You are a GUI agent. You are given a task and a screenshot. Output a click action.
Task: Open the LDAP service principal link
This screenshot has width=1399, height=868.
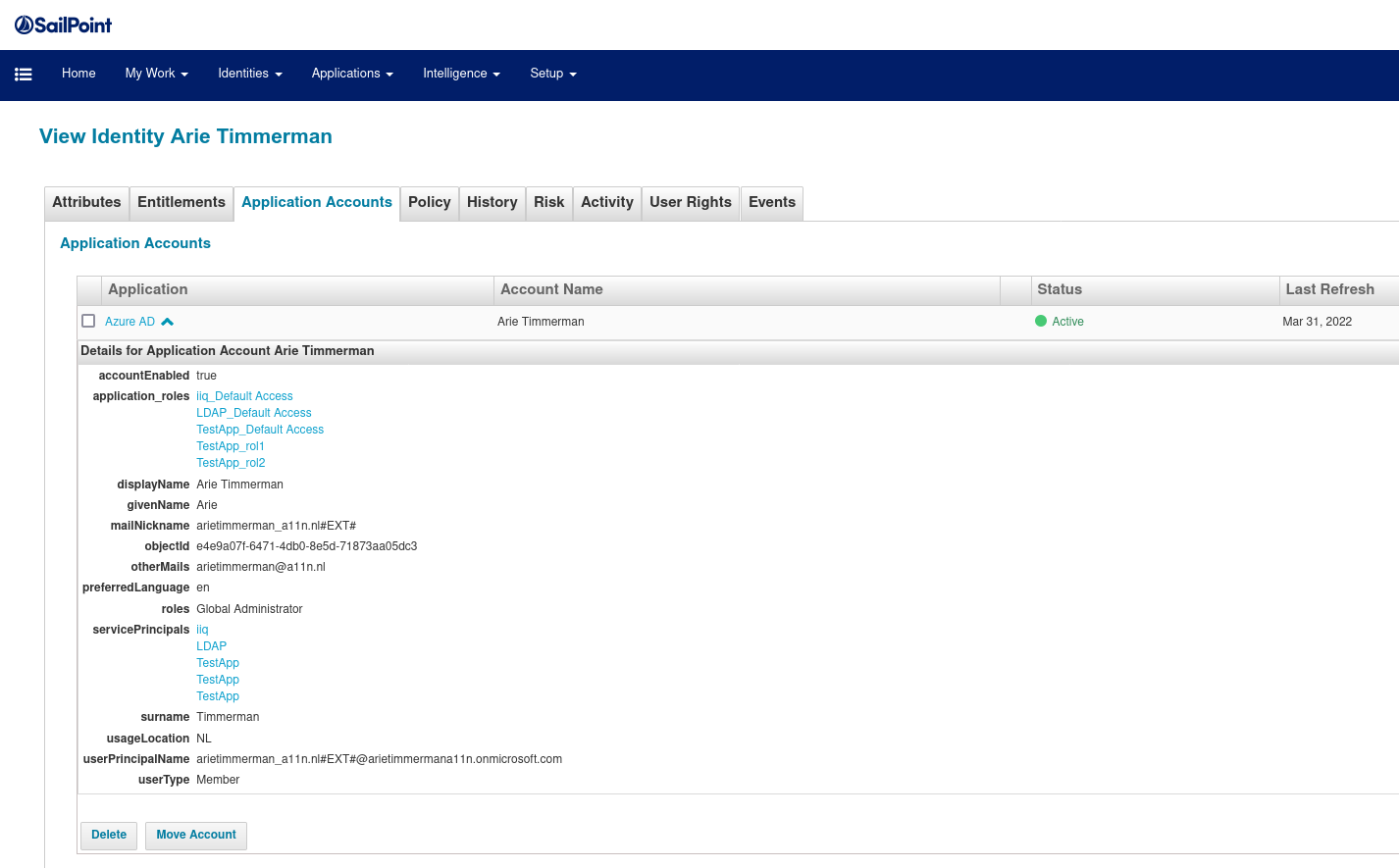pos(212,646)
